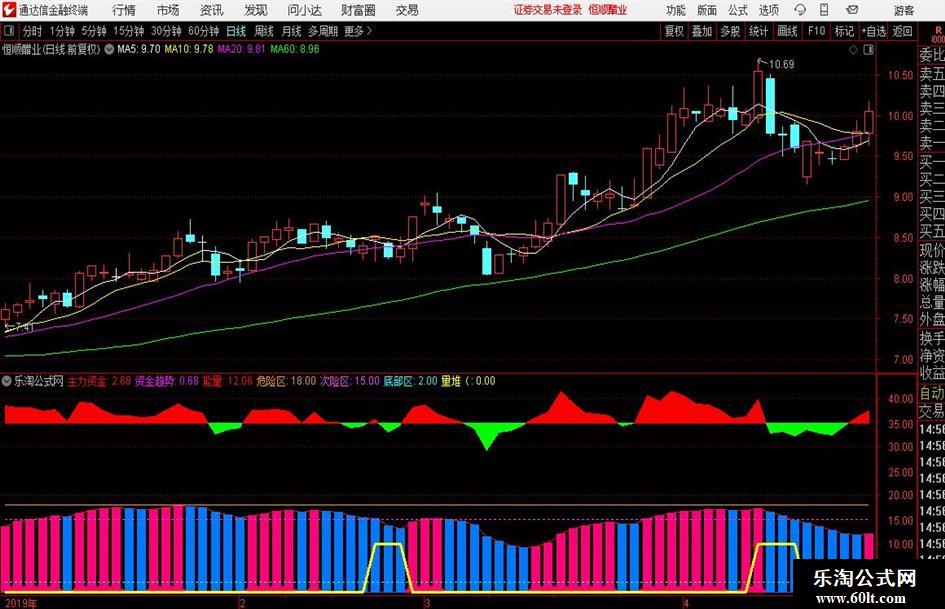Open the 多周期 multi-period view

323,31
